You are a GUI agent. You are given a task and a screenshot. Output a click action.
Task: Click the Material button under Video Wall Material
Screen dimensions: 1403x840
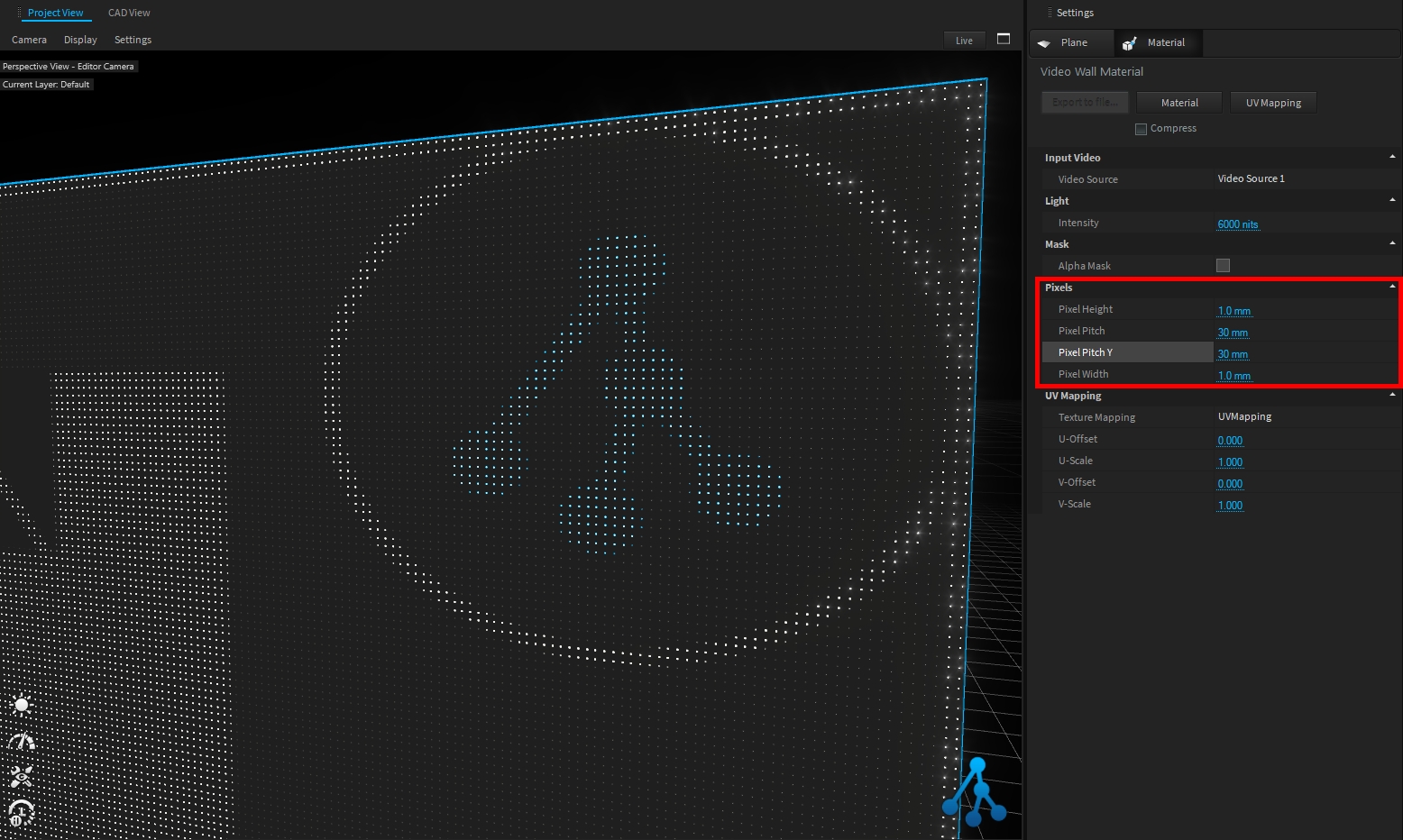tap(1178, 103)
